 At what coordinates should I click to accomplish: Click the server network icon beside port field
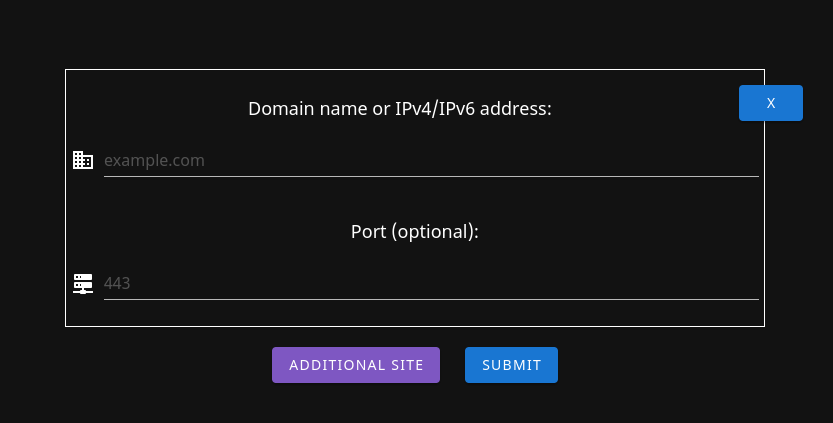[83, 284]
